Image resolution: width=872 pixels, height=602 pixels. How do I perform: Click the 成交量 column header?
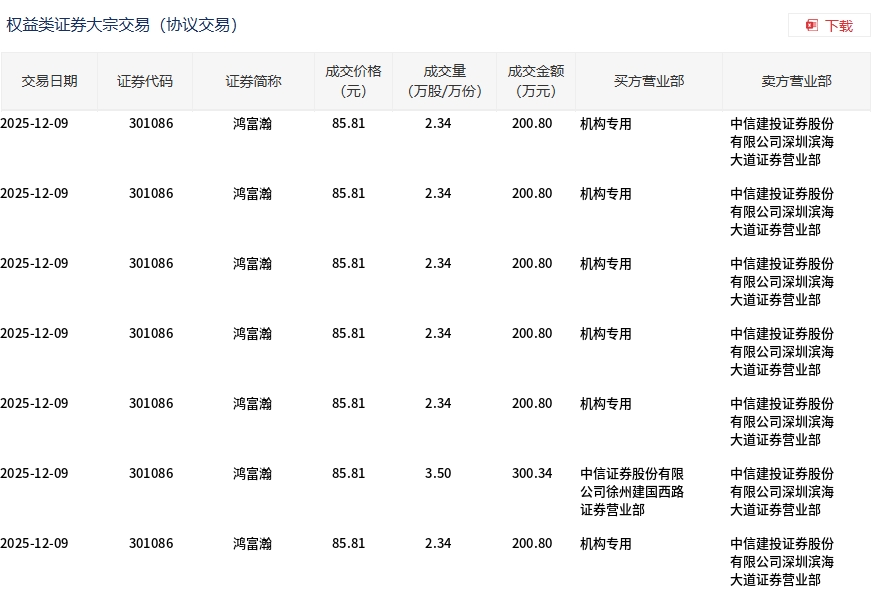(x=444, y=81)
